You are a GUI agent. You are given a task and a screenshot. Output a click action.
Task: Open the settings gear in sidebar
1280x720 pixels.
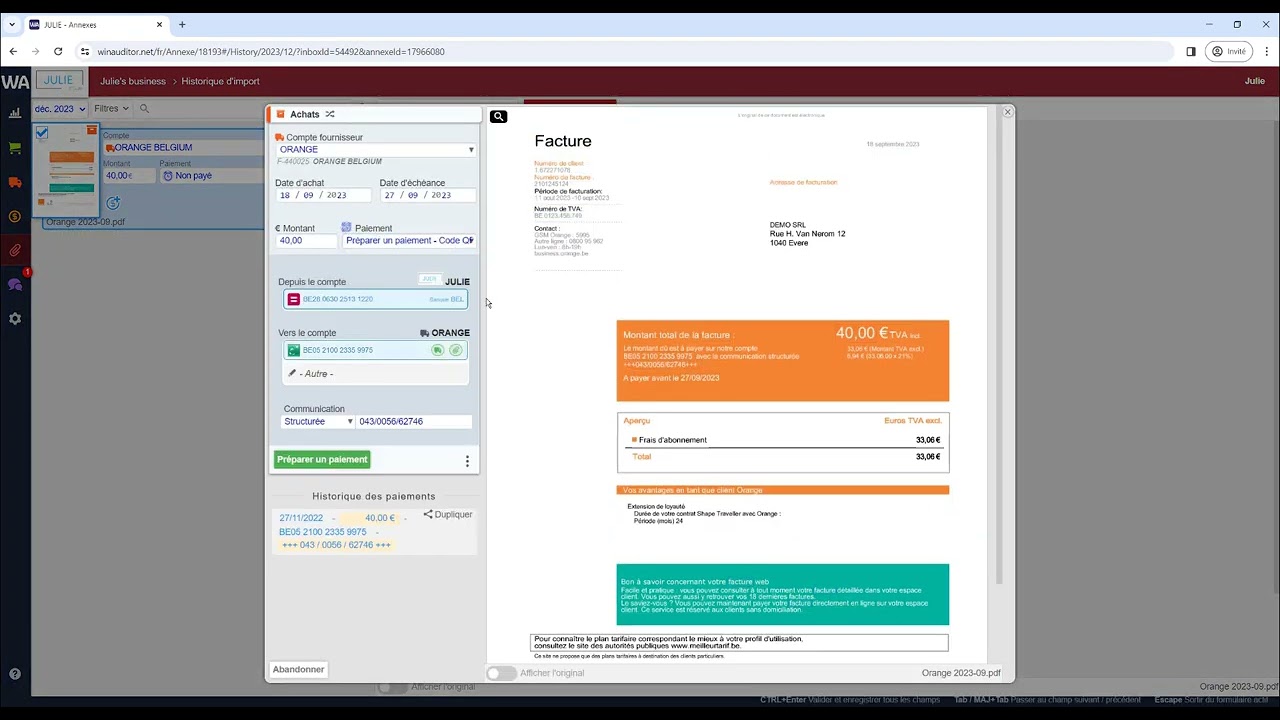coord(15,319)
